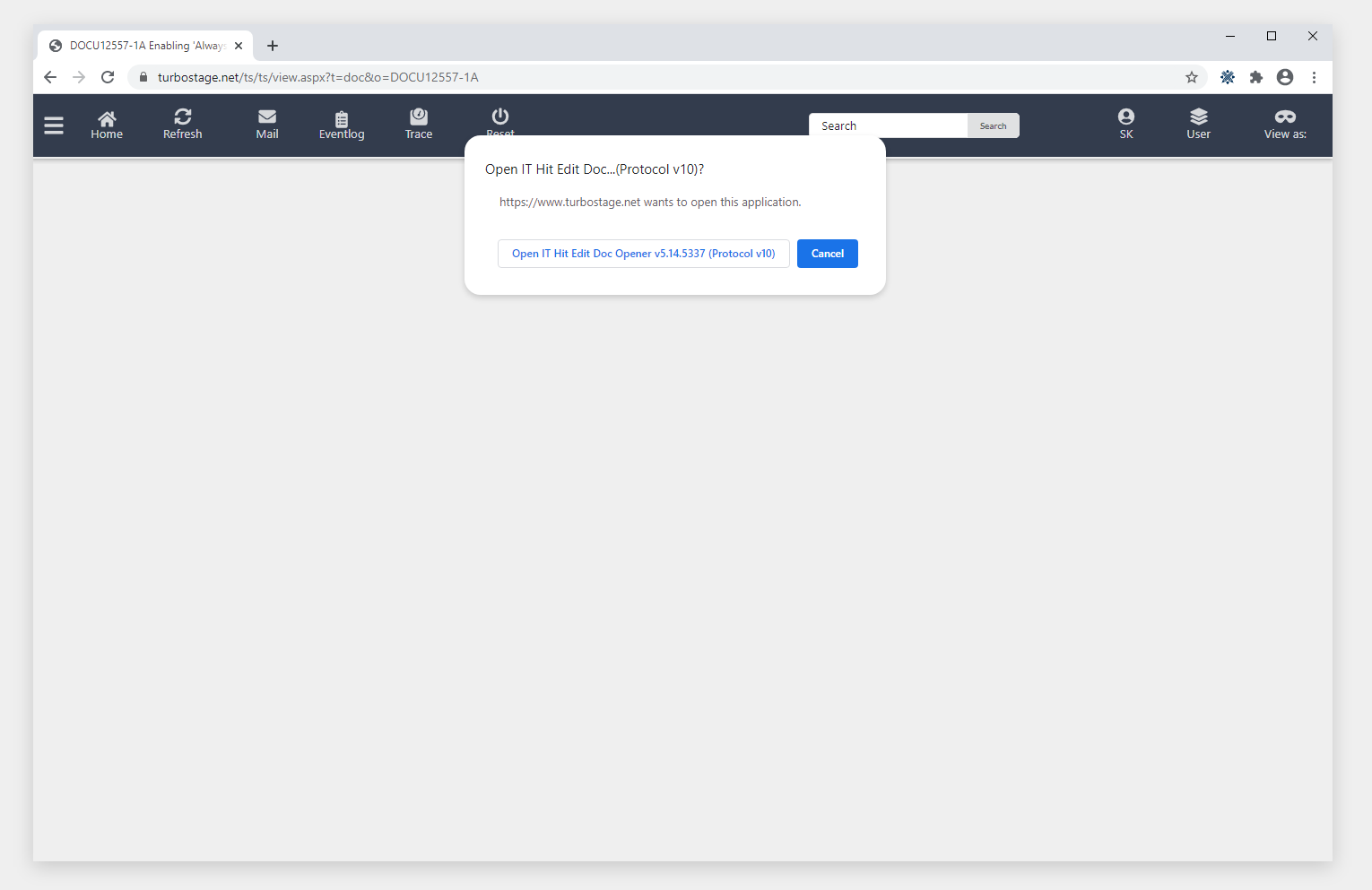The image size is (1372, 890).
Task: View site info via the lock icon
Action: coord(143,77)
